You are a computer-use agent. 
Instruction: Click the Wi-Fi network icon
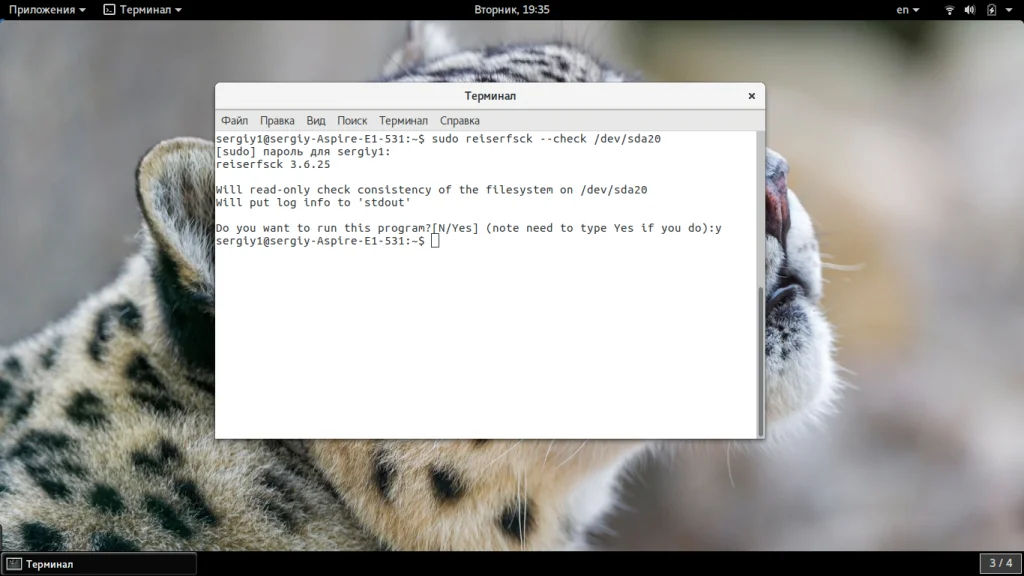pyautogui.click(x=950, y=10)
